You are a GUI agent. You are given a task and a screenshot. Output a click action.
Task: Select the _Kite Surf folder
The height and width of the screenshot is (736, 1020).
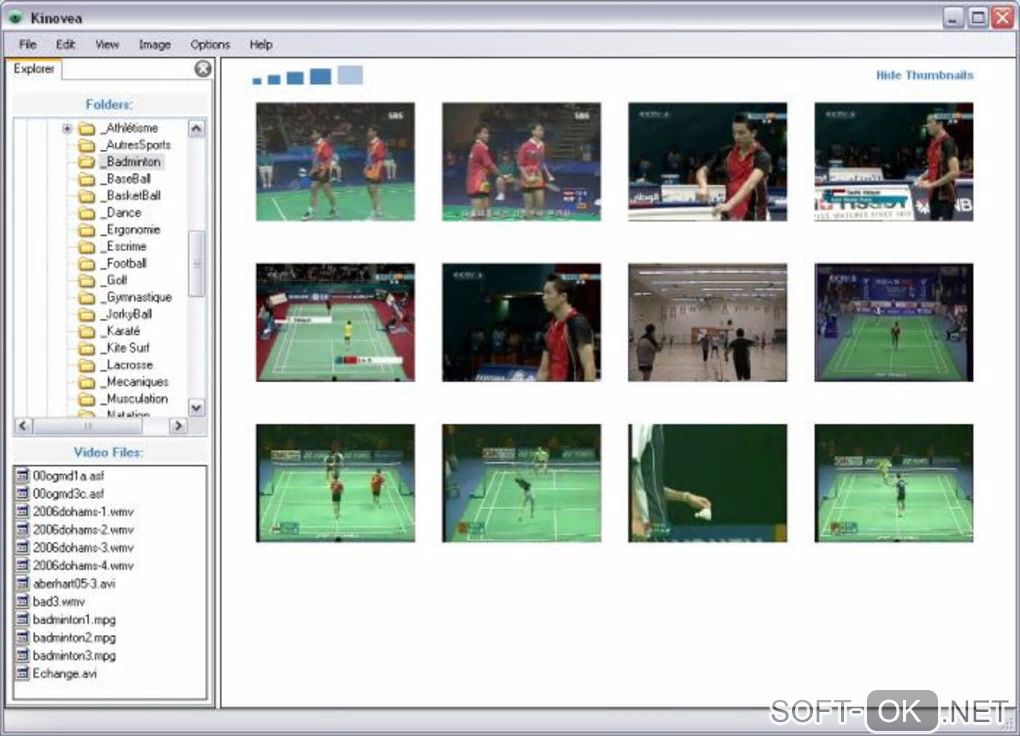click(126, 348)
